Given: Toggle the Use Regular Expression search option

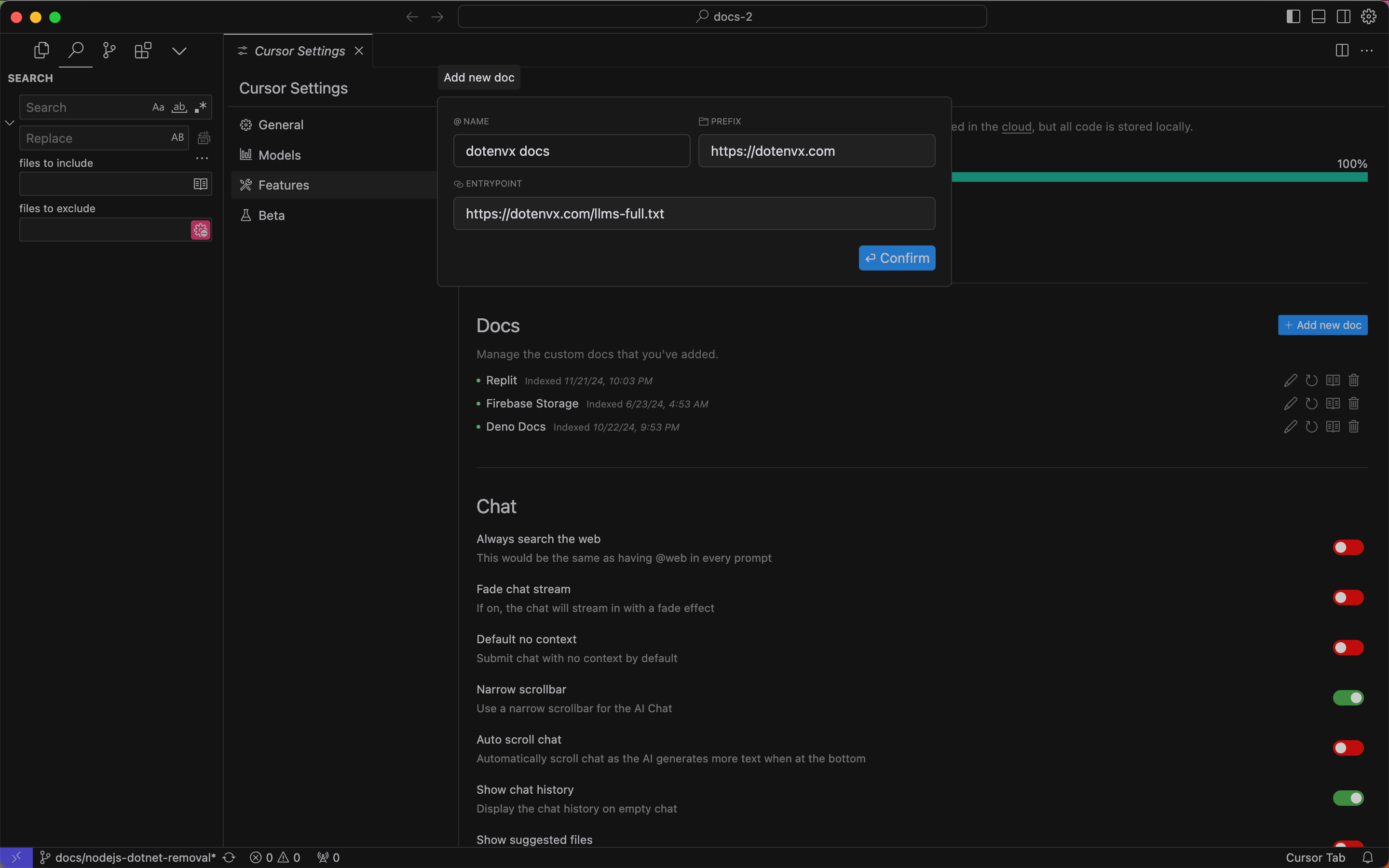Looking at the screenshot, I should point(200,107).
